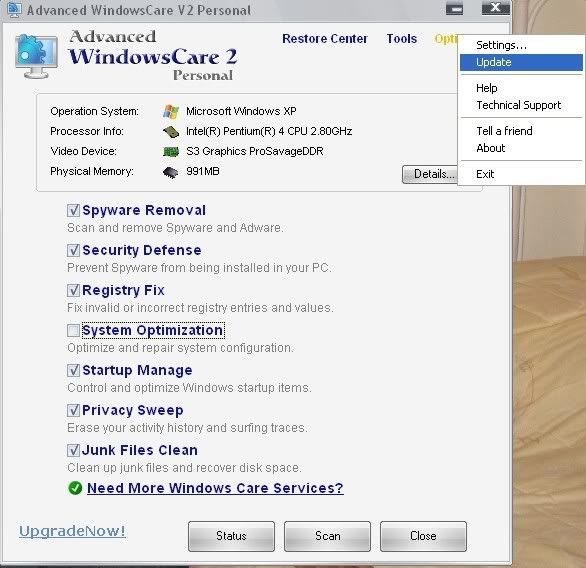Click 'Scan and remove Spyware and Adware.' description
Screen dimensions: 586x568
(175, 228)
